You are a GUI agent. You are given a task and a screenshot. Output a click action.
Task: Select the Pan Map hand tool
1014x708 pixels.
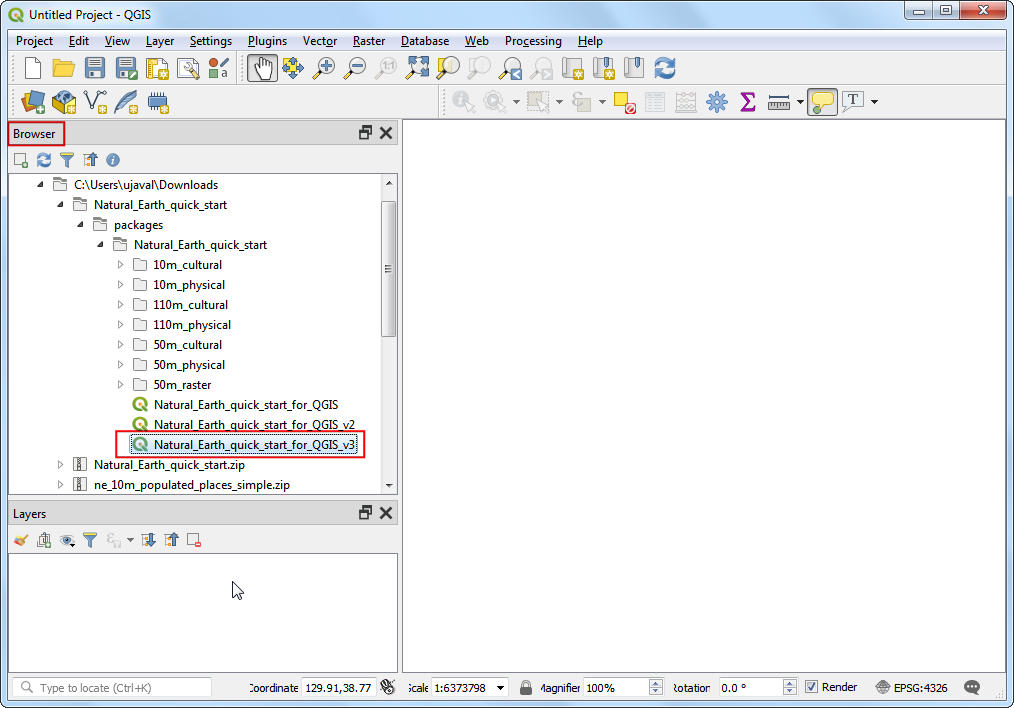(262, 68)
